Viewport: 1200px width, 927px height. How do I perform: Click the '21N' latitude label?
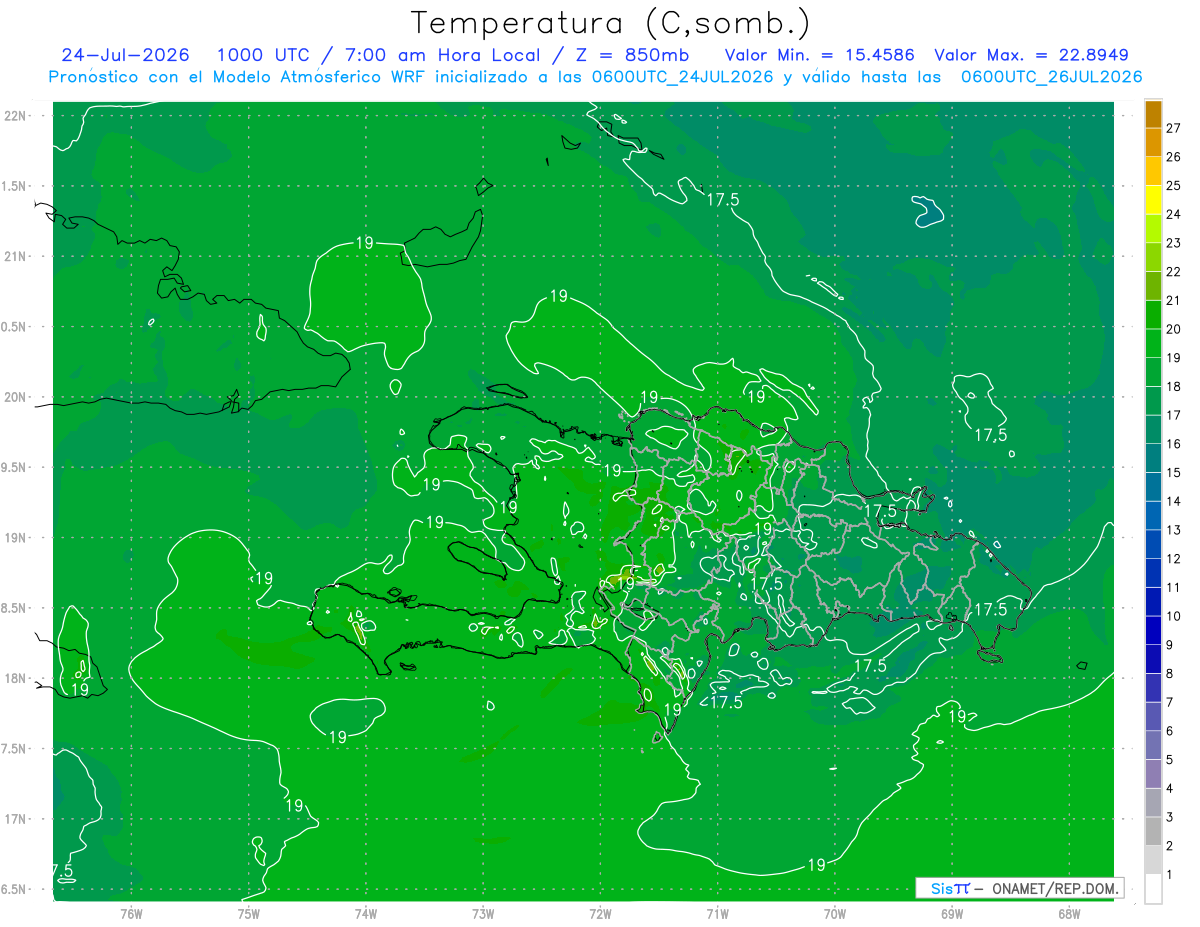(15, 257)
